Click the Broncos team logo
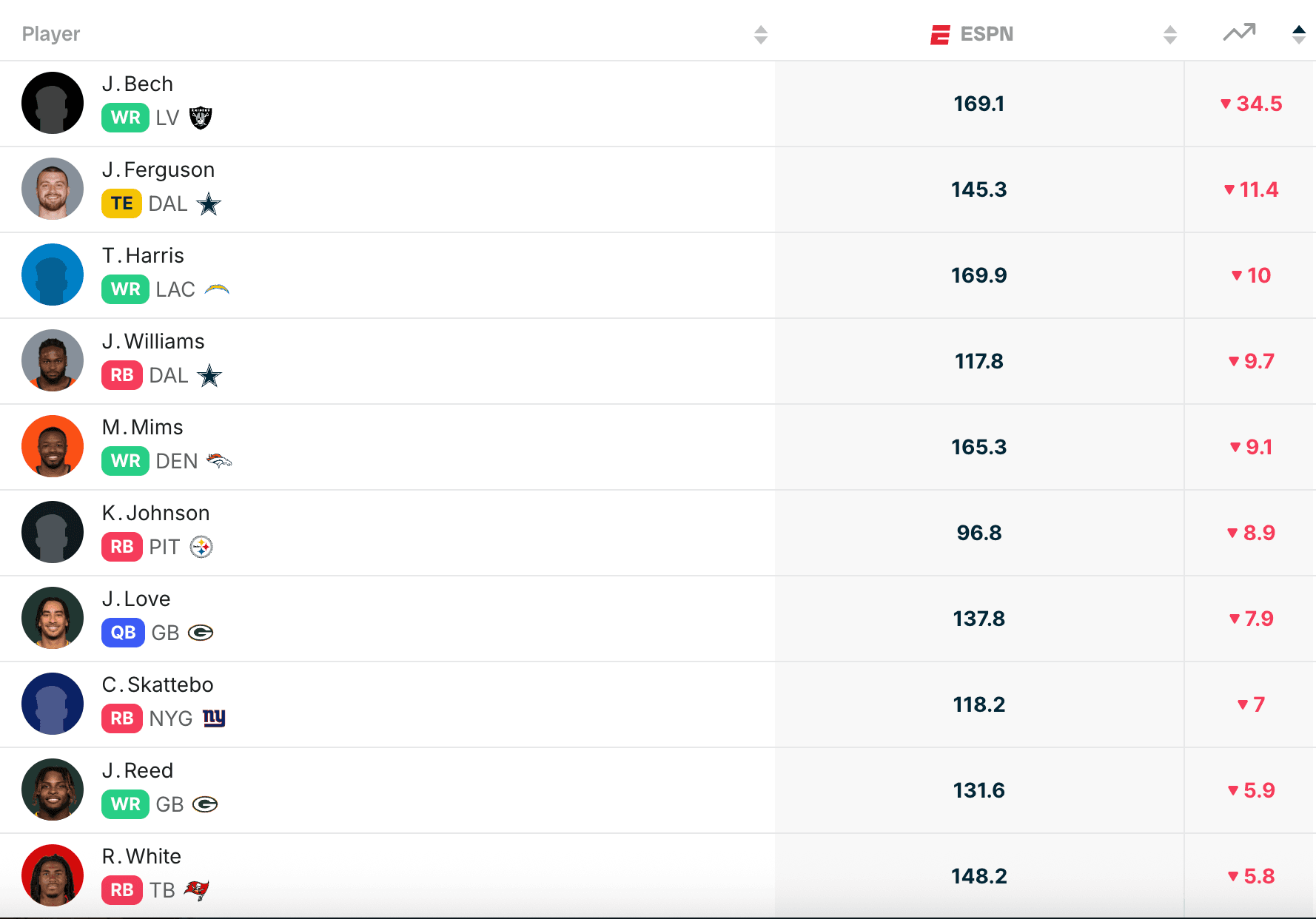The image size is (1316, 919). click(x=219, y=461)
